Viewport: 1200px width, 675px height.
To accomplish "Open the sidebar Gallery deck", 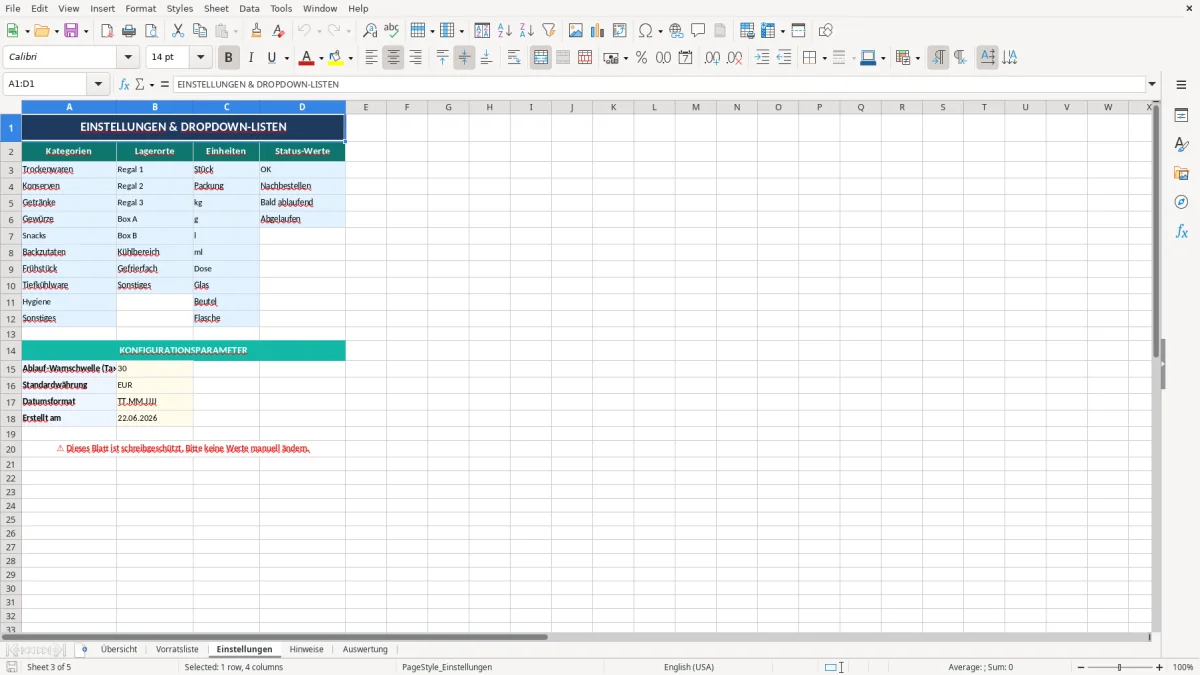I will [x=1181, y=174].
